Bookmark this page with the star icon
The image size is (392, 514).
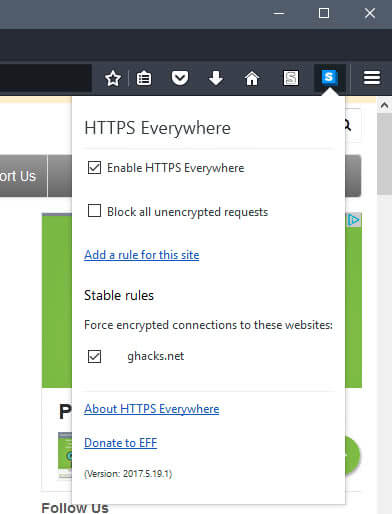[113, 79]
